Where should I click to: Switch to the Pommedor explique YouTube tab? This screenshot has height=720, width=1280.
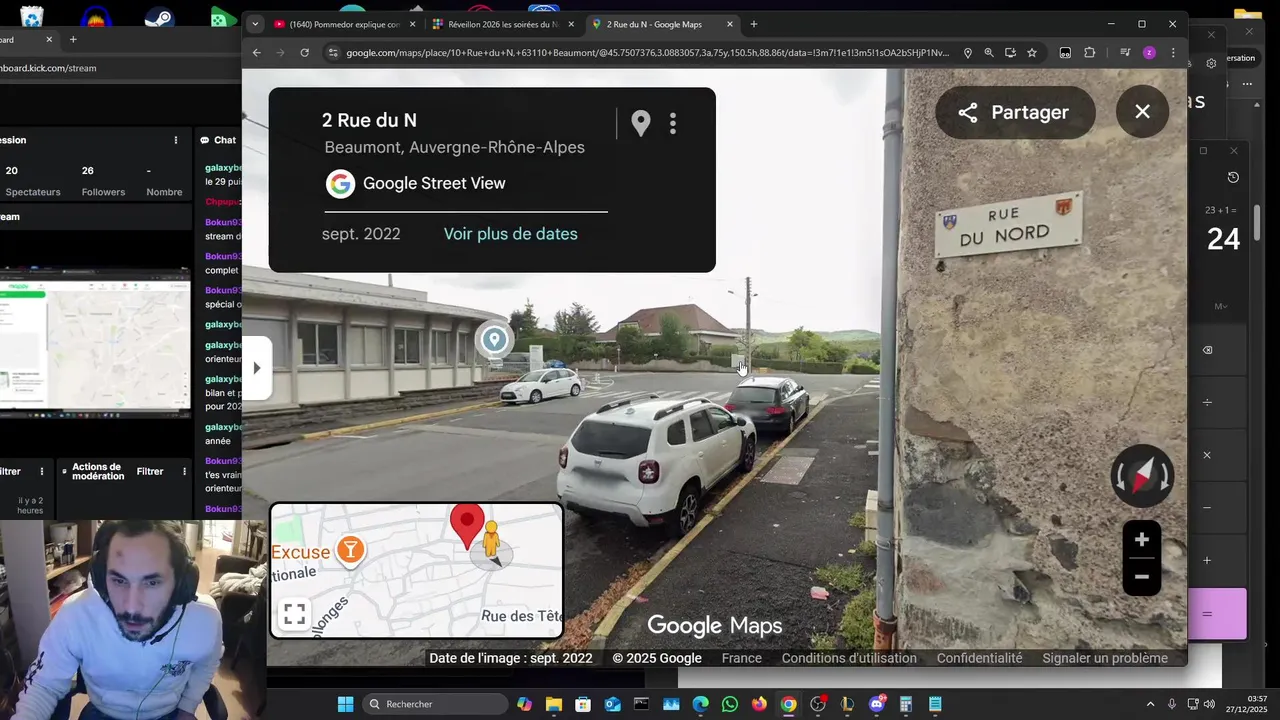pyautogui.click(x=344, y=24)
